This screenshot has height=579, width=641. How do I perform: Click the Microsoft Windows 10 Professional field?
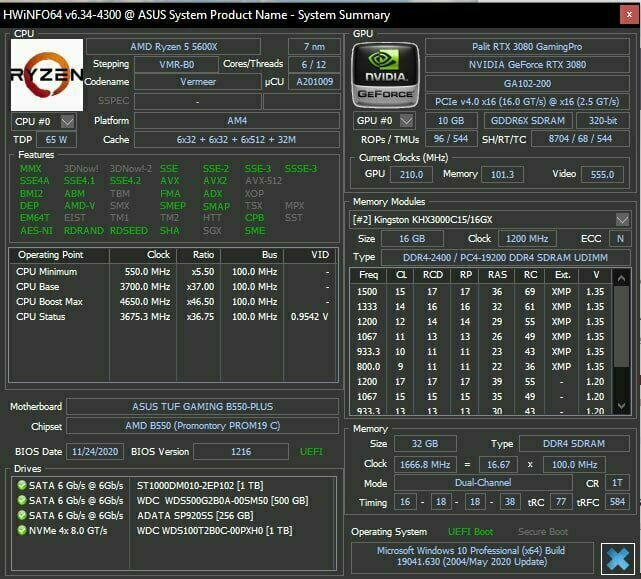(472, 556)
